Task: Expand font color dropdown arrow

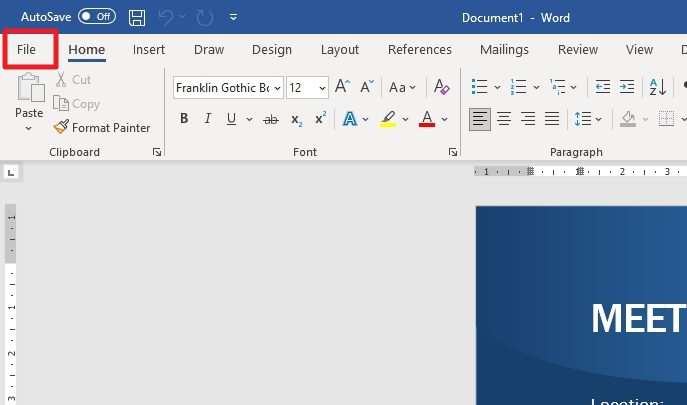Action: point(444,119)
